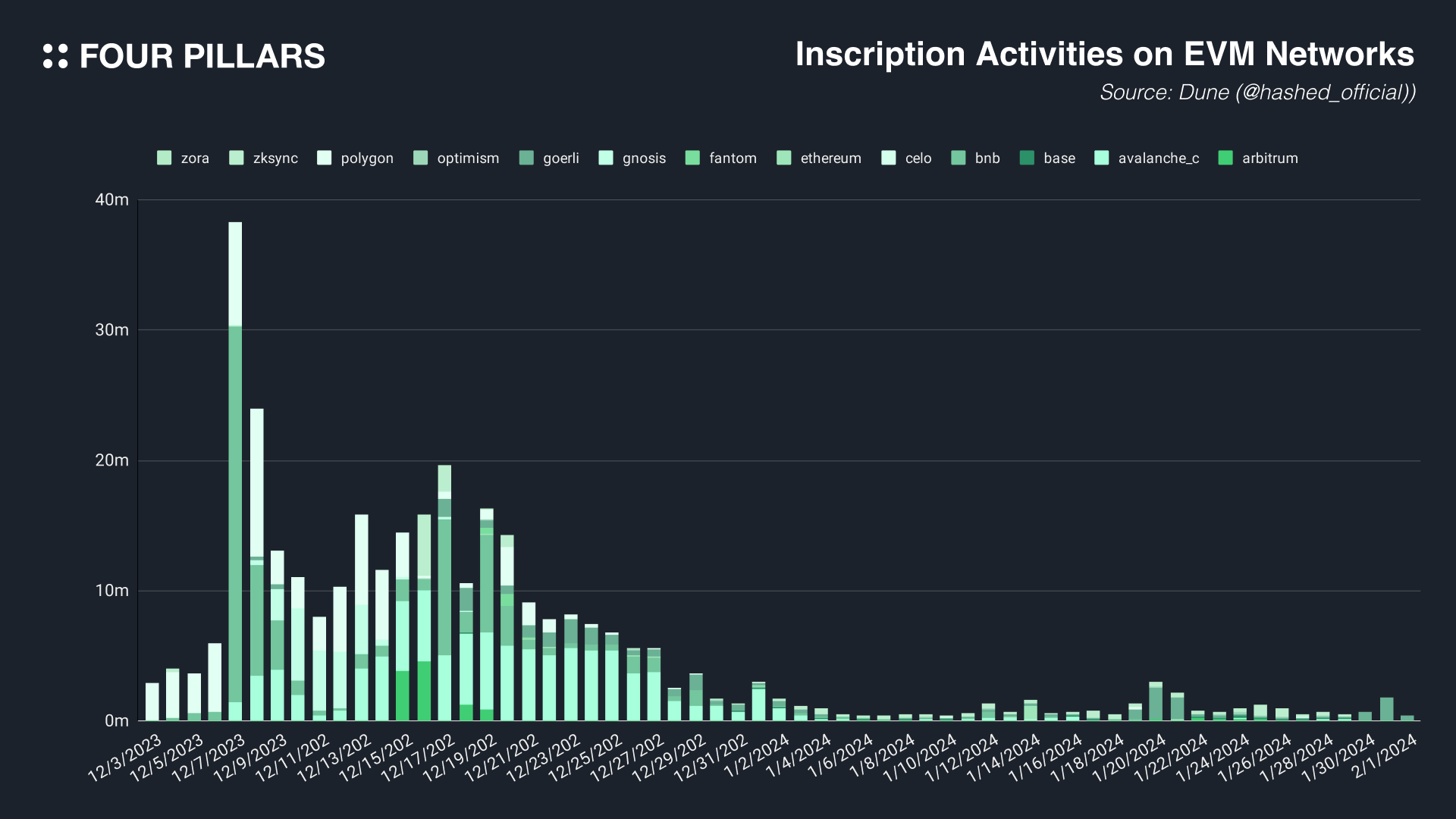The height and width of the screenshot is (819, 1456).
Task: Select the ethereum legend label
Action: point(830,158)
